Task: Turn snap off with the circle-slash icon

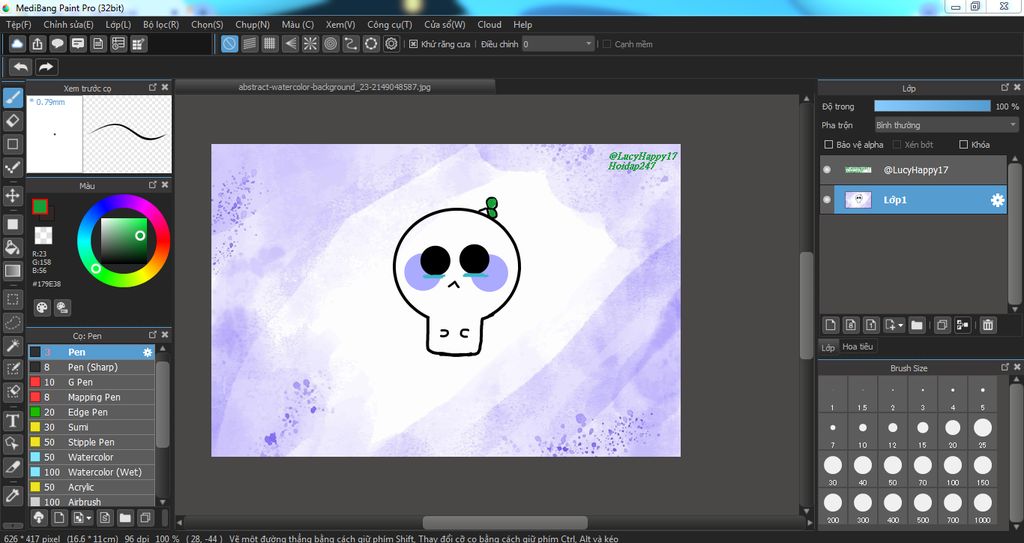Action: click(x=229, y=44)
